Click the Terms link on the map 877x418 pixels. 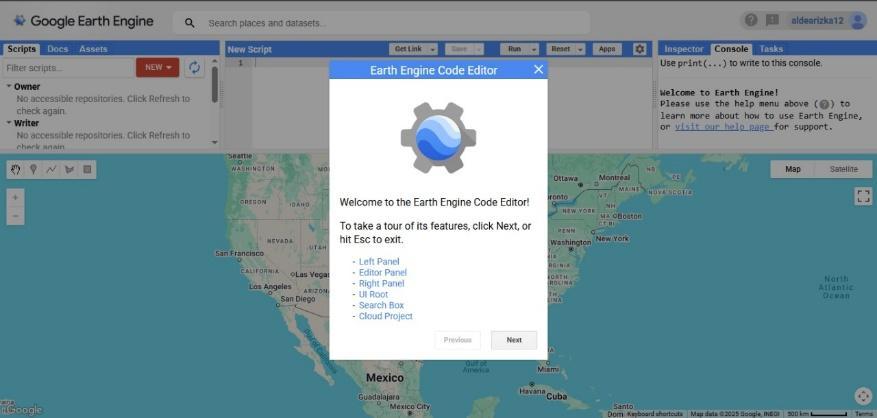coord(864,414)
